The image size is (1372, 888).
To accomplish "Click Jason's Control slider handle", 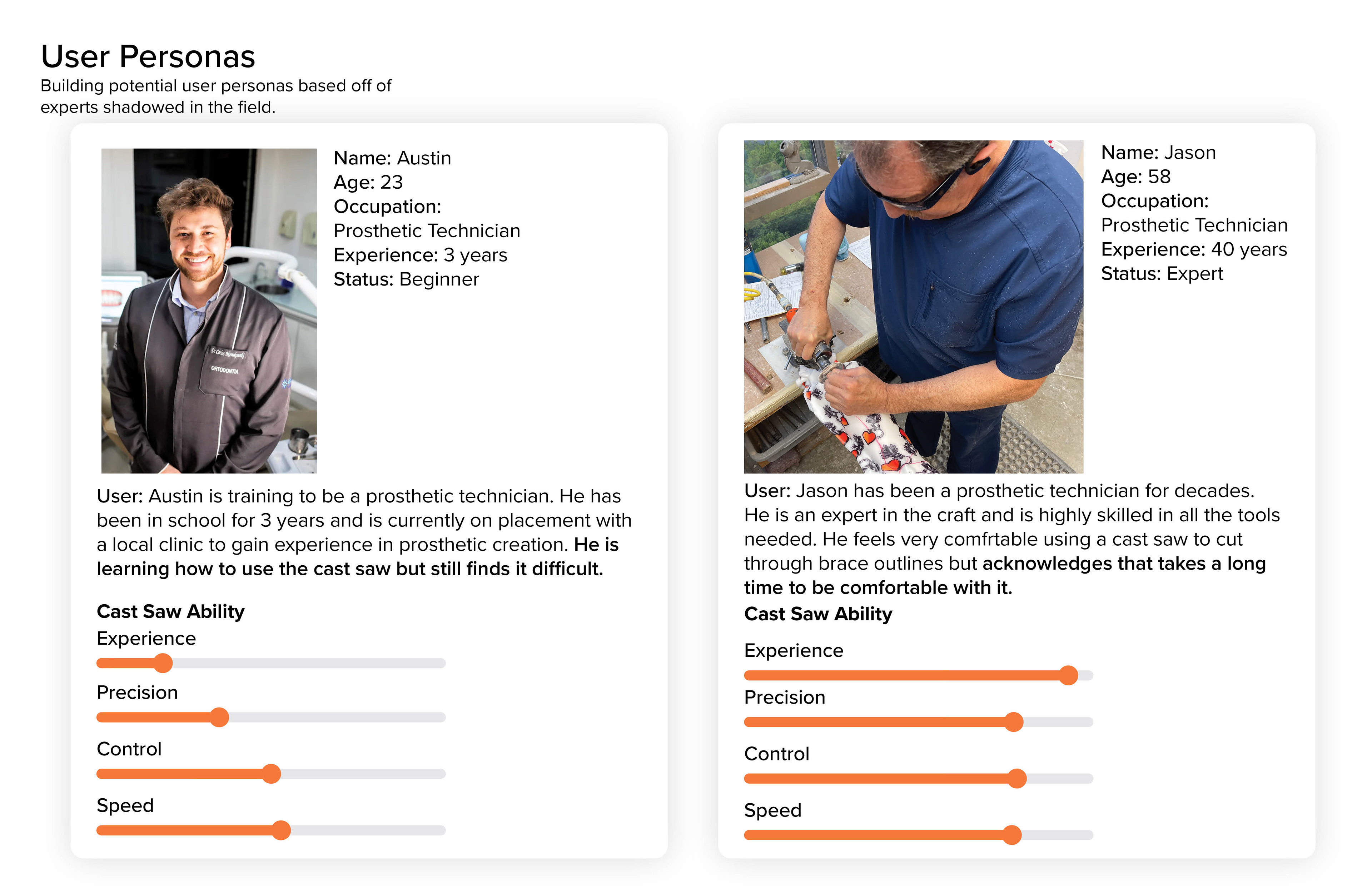I will (1017, 778).
